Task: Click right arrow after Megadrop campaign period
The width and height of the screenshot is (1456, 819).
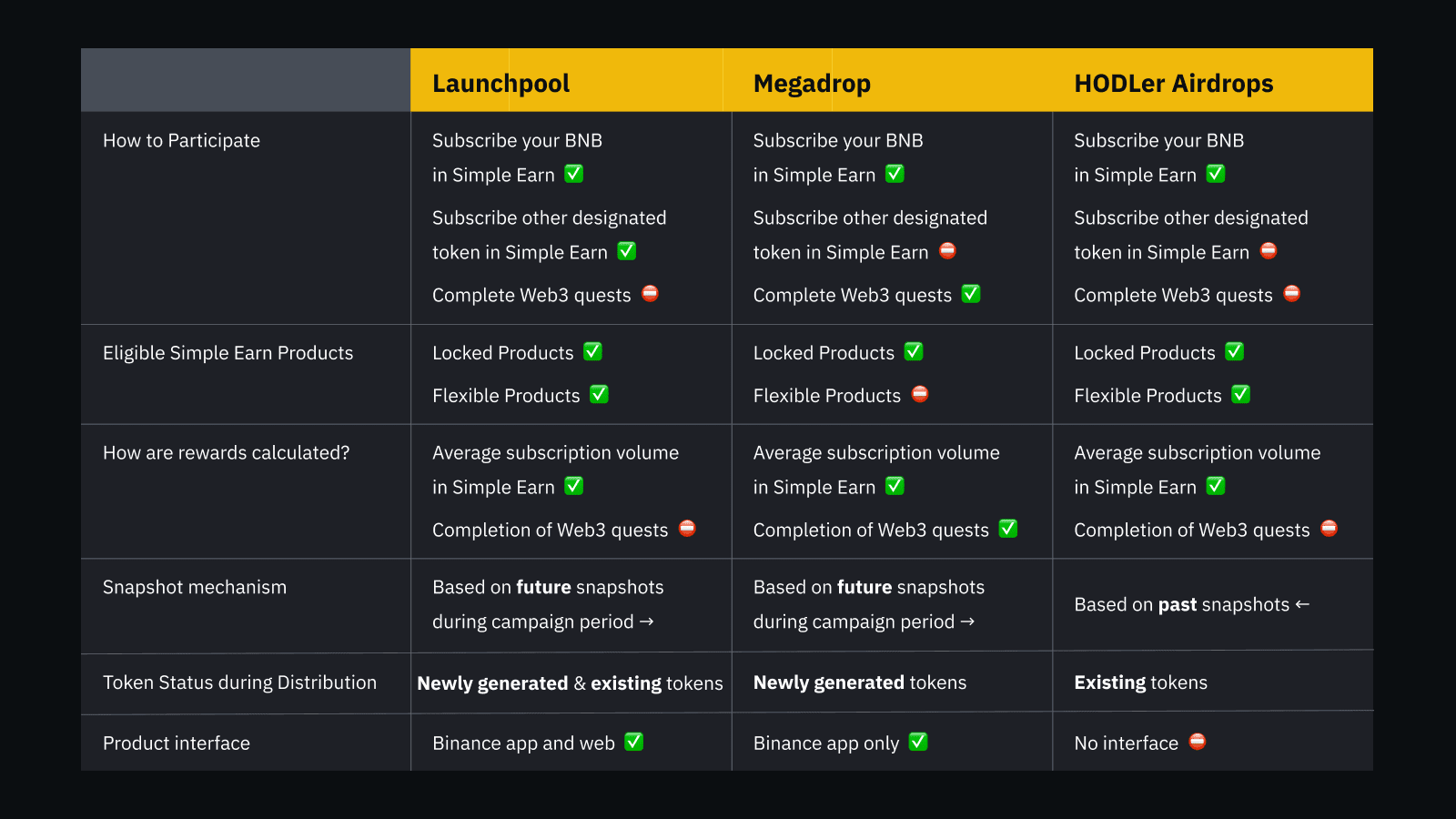Action: pyautogui.click(x=967, y=622)
